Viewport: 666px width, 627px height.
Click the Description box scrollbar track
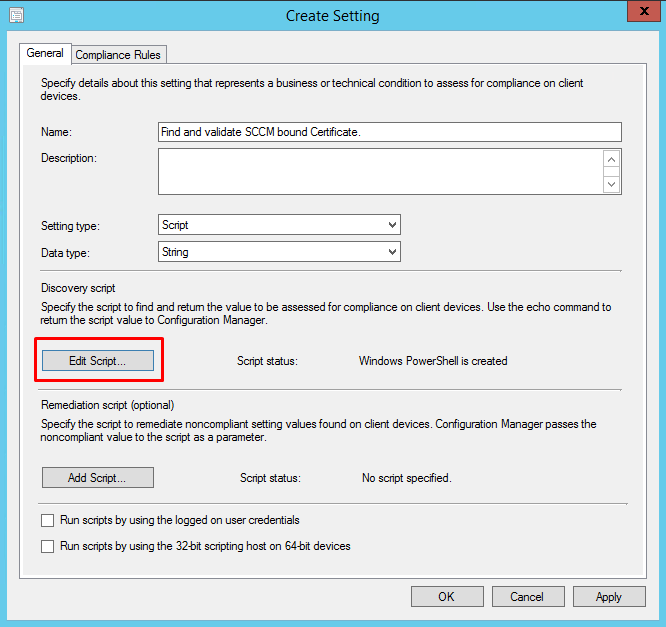611,172
